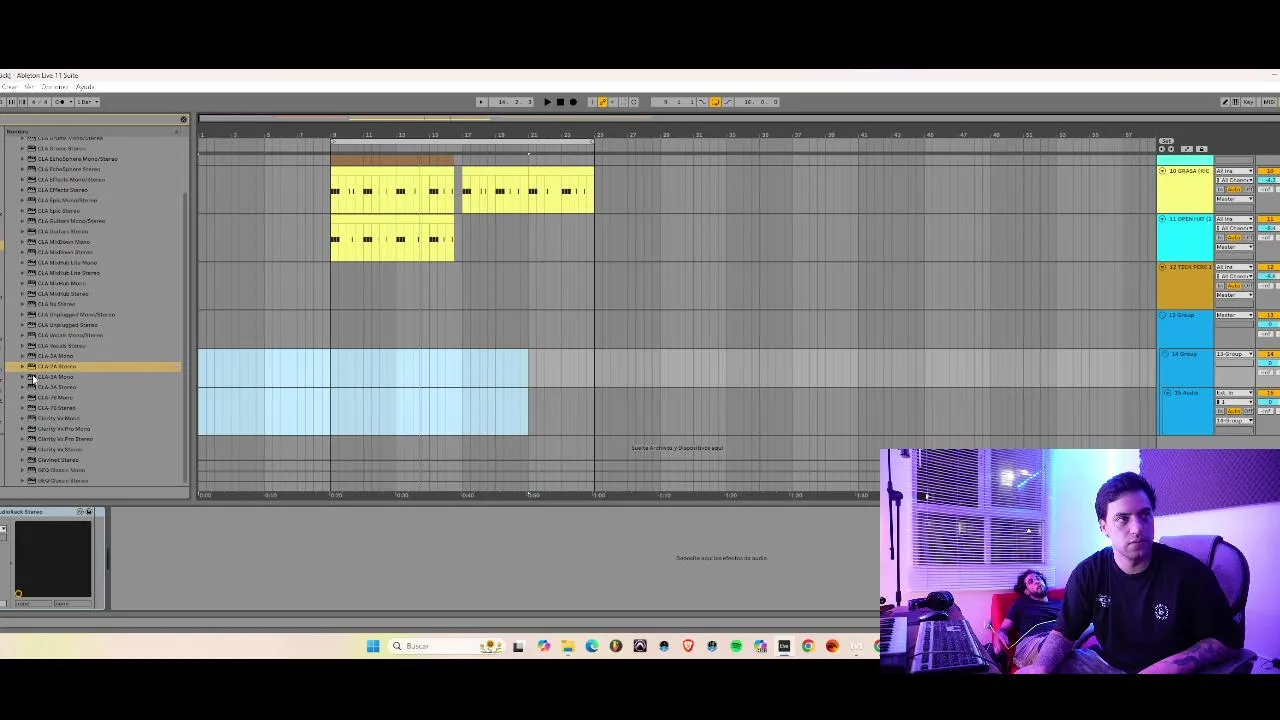Viewport: 1280px width, 720px height.
Task: Jump to the next locator arrow
Action: click(x=1171, y=149)
